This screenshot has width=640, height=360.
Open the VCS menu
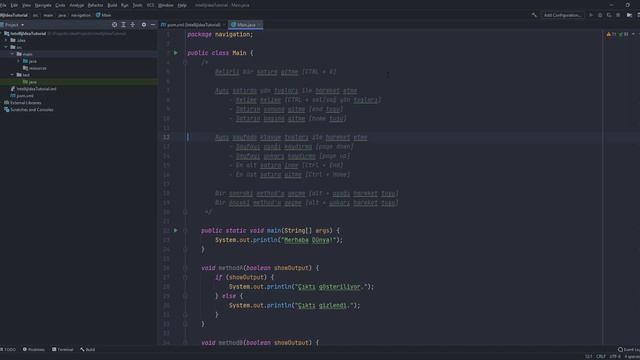(x=150, y=5)
